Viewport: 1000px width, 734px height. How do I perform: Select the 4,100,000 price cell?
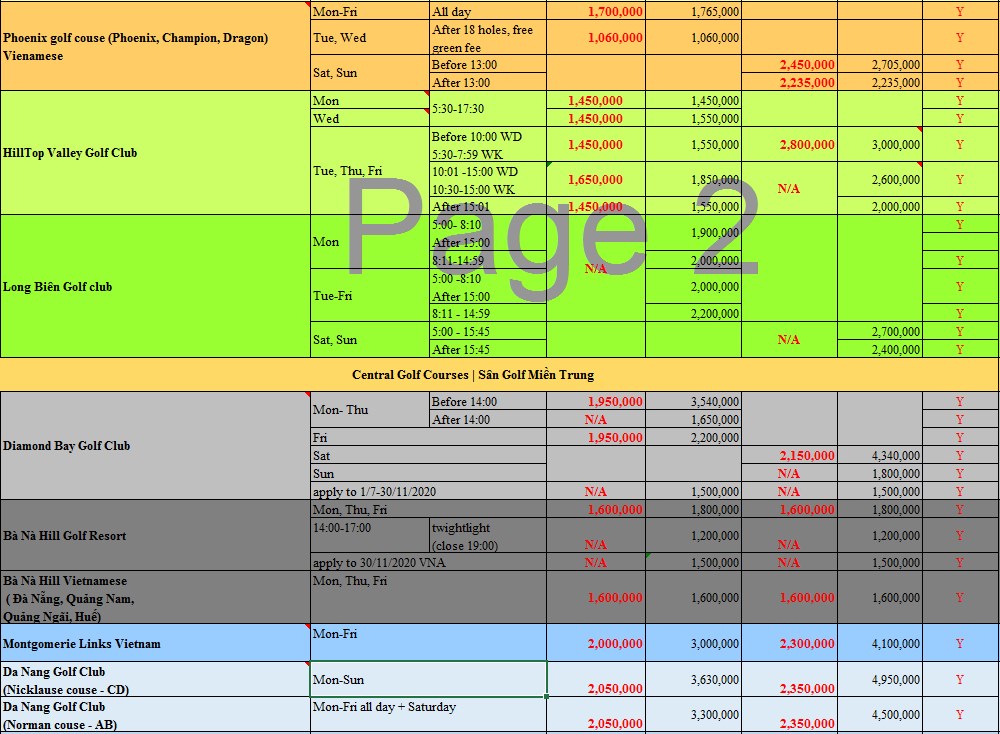tap(880, 643)
